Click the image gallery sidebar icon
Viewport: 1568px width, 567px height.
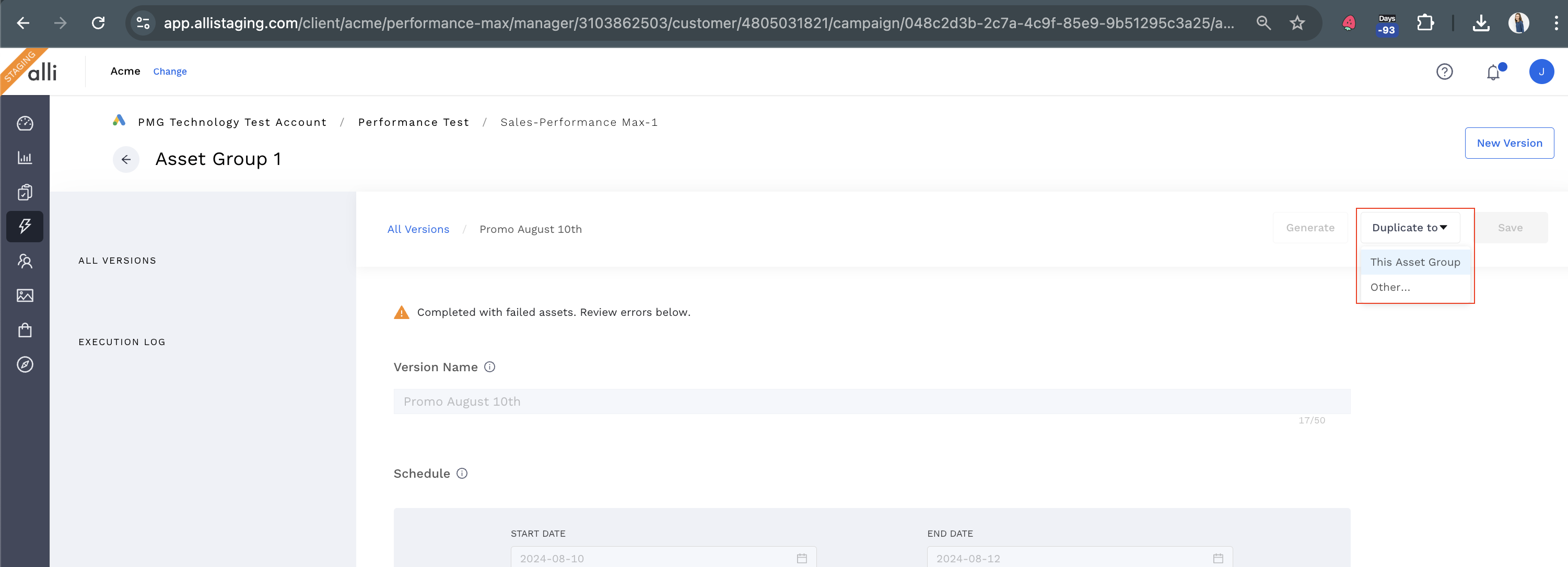[x=25, y=296]
